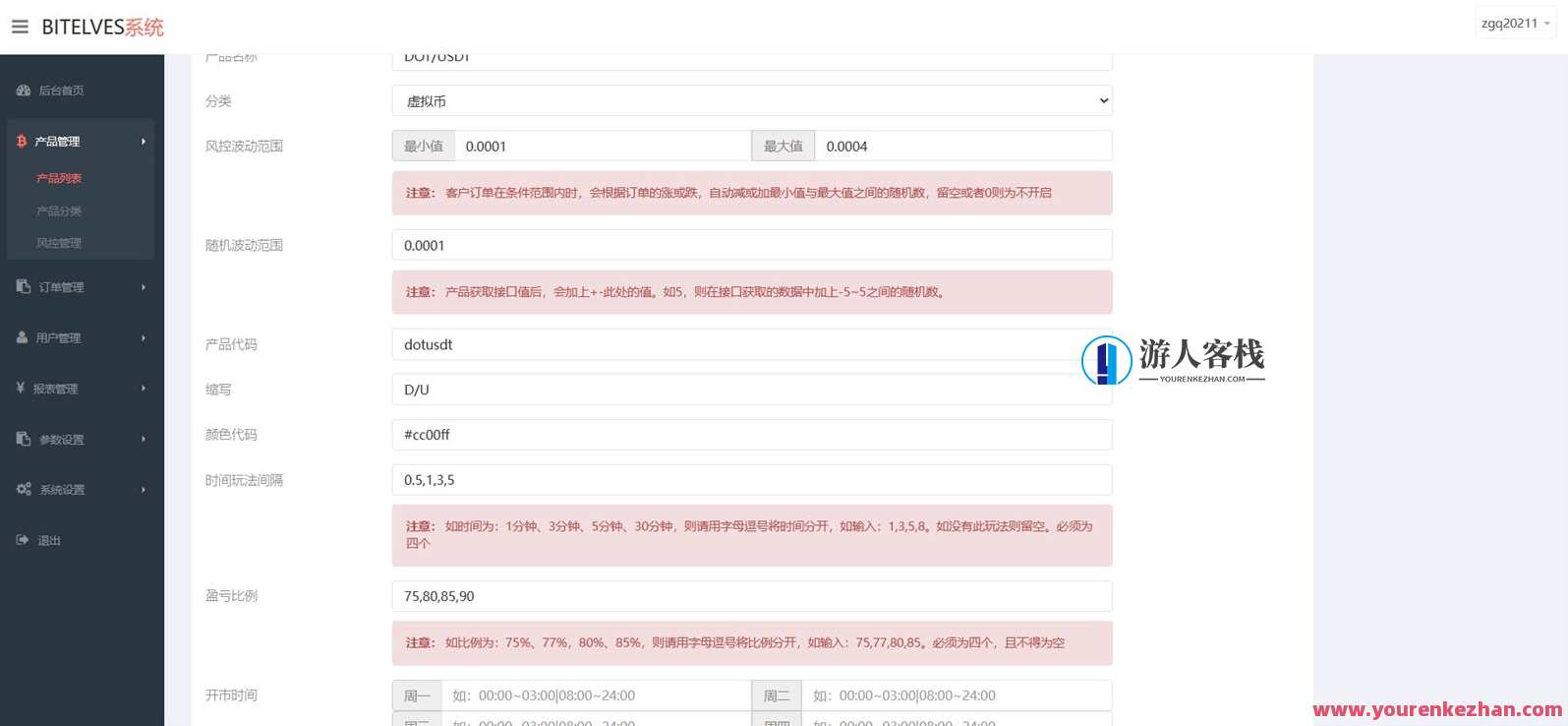Click the 风控波动范围 form label

(244, 146)
